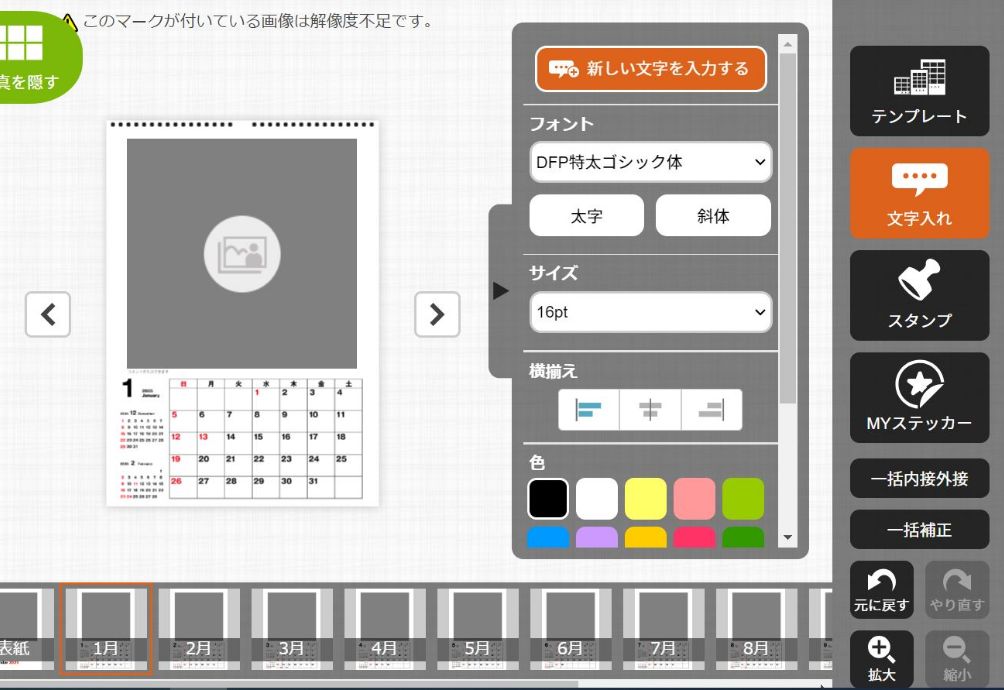The image size is (1004, 690).
Task: Select the 3月 page thumbnail
Action: (292, 629)
